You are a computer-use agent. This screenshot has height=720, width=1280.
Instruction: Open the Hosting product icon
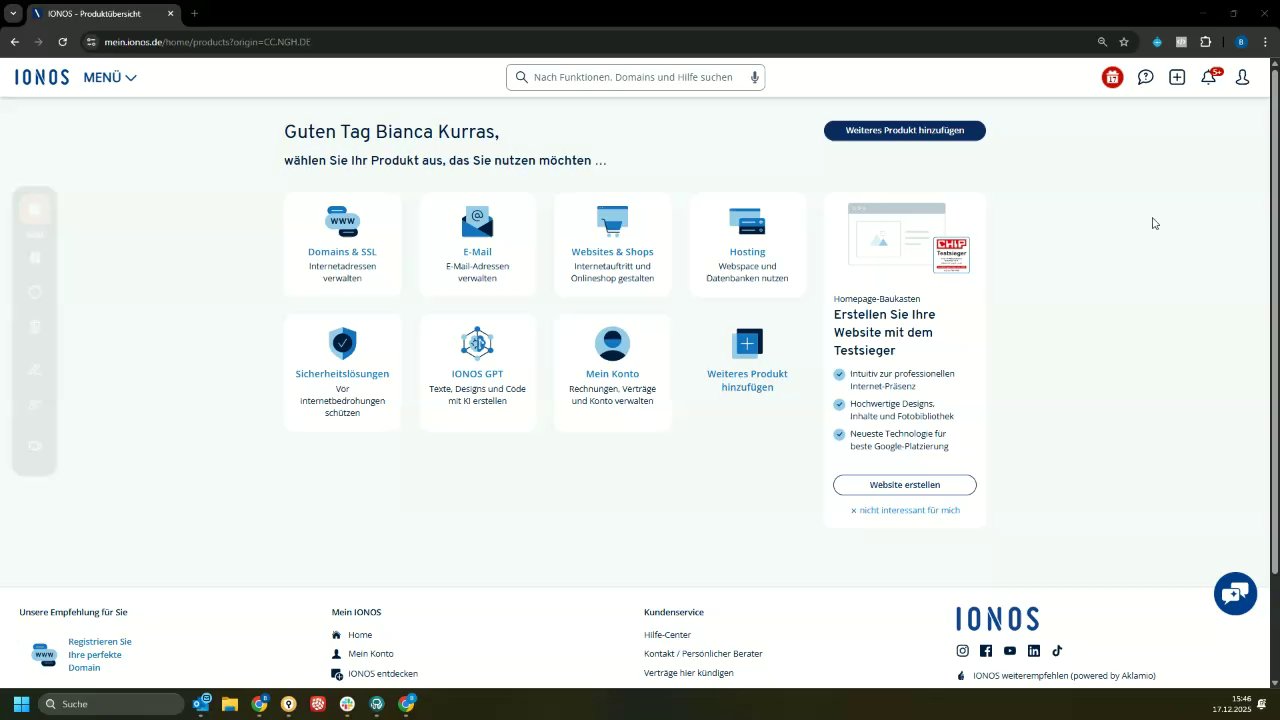click(747, 221)
